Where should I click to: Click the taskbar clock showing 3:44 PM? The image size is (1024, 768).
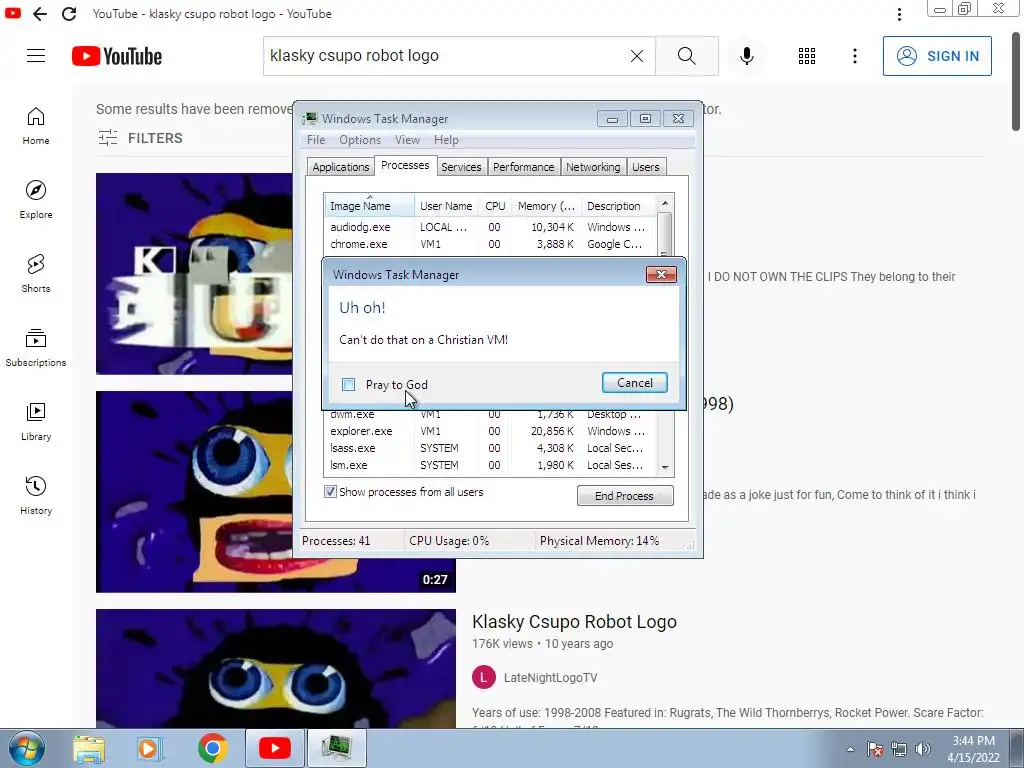[974, 749]
